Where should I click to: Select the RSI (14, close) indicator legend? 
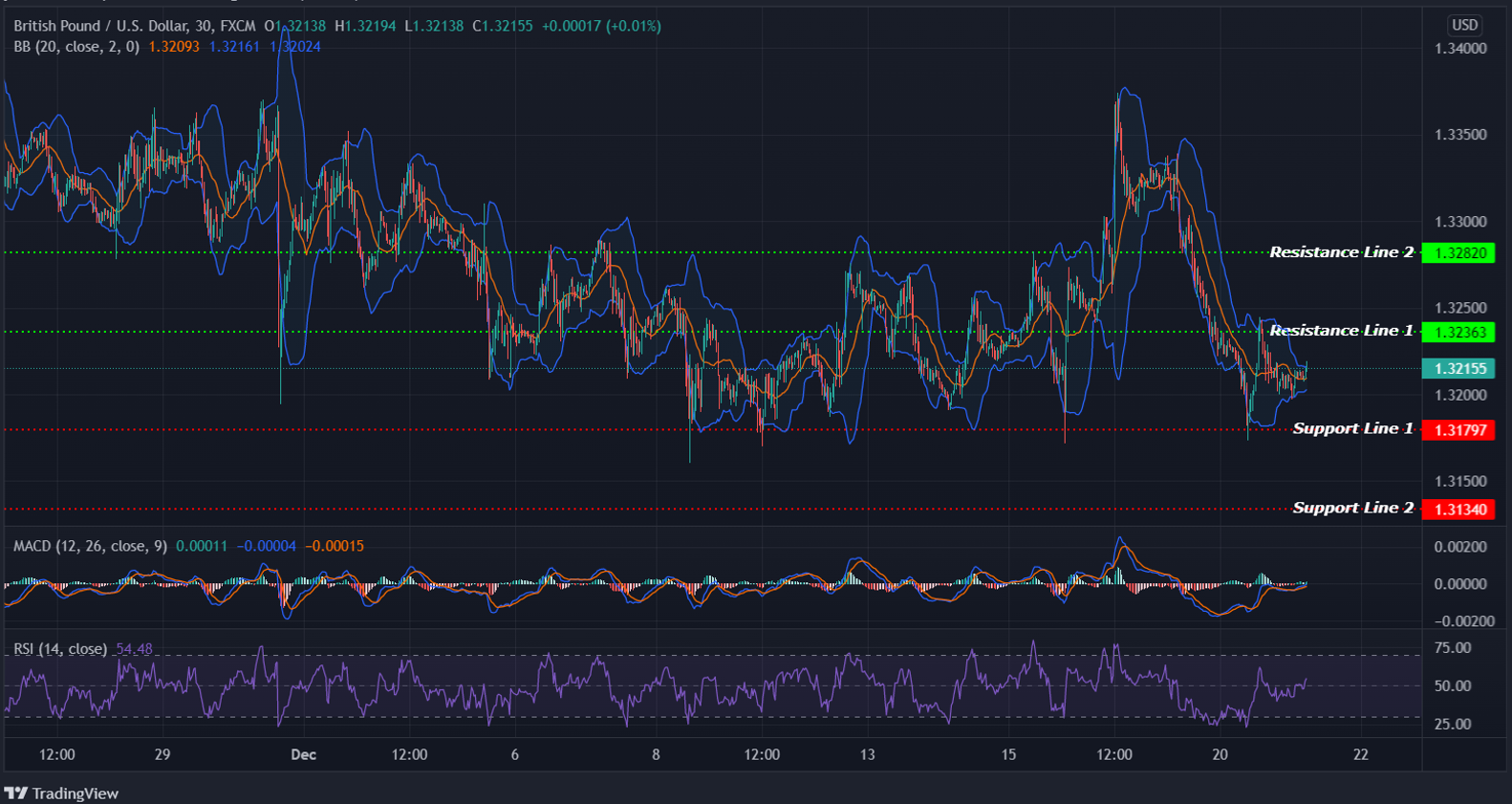click(x=60, y=649)
